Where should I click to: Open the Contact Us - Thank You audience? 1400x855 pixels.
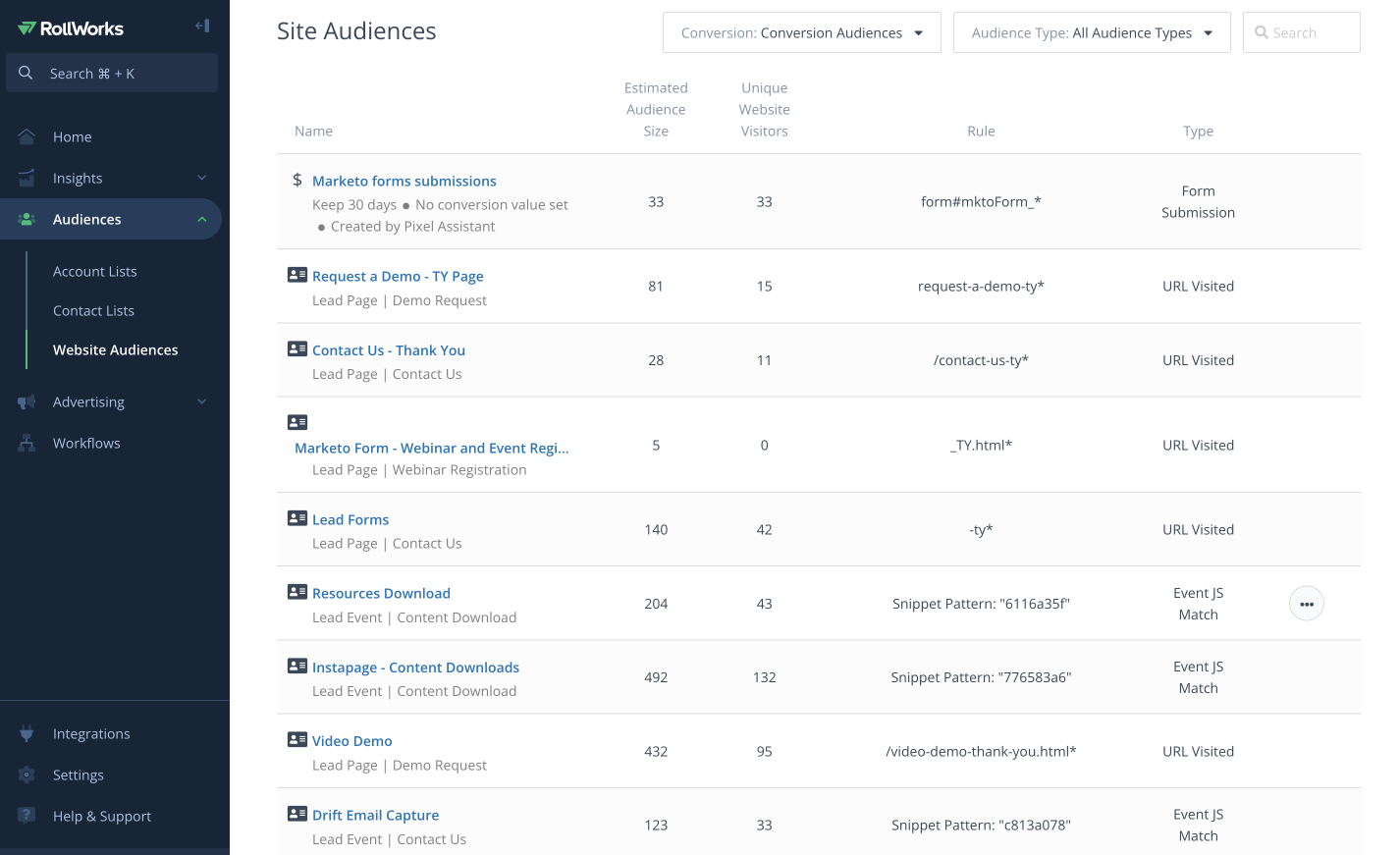point(389,349)
